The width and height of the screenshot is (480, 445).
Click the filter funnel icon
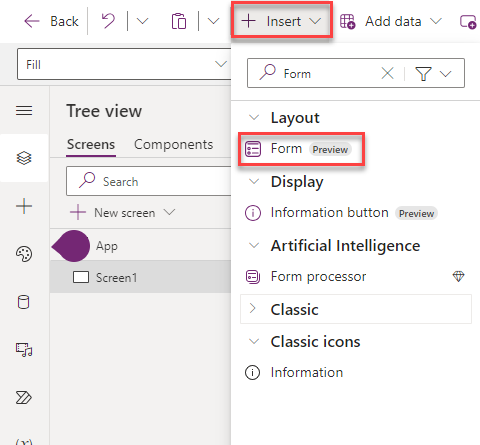(423, 73)
